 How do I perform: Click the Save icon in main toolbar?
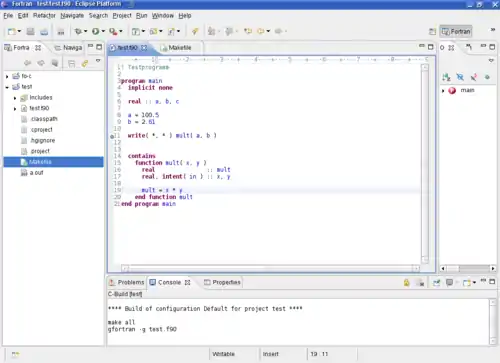coord(30,31)
